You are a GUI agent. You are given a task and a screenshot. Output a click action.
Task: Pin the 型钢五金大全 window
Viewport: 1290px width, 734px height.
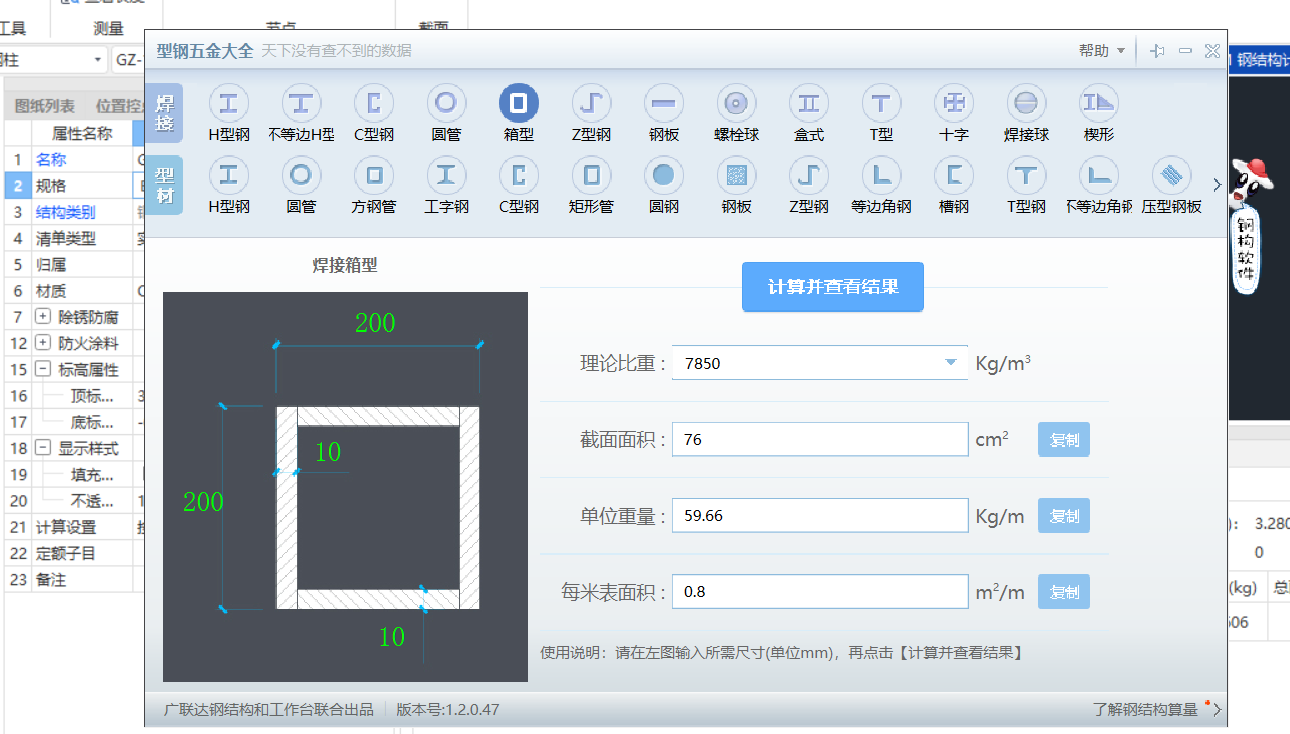click(x=1158, y=50)
